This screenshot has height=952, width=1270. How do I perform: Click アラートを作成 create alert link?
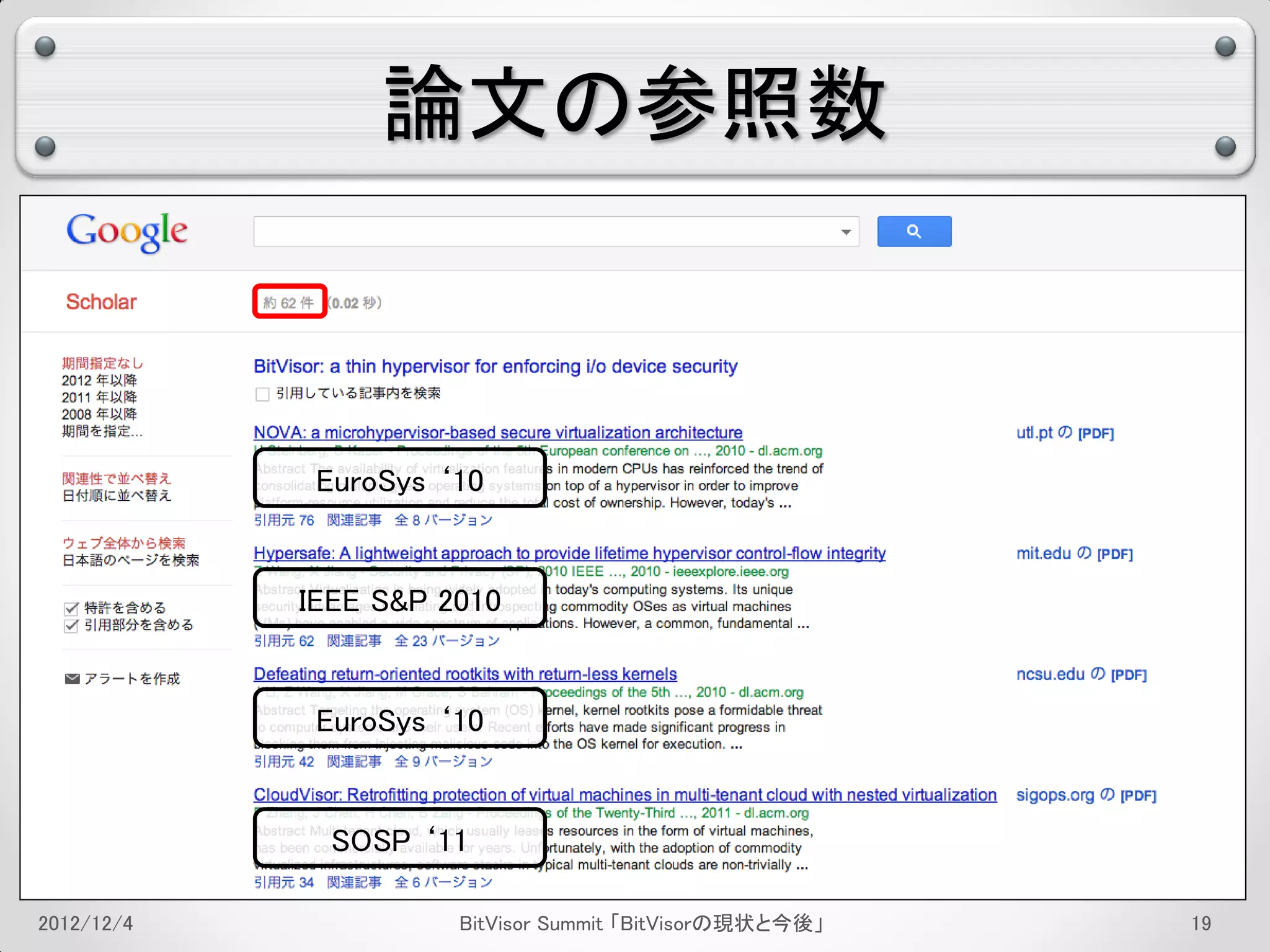pyautogui.click(x=132, y=679)
